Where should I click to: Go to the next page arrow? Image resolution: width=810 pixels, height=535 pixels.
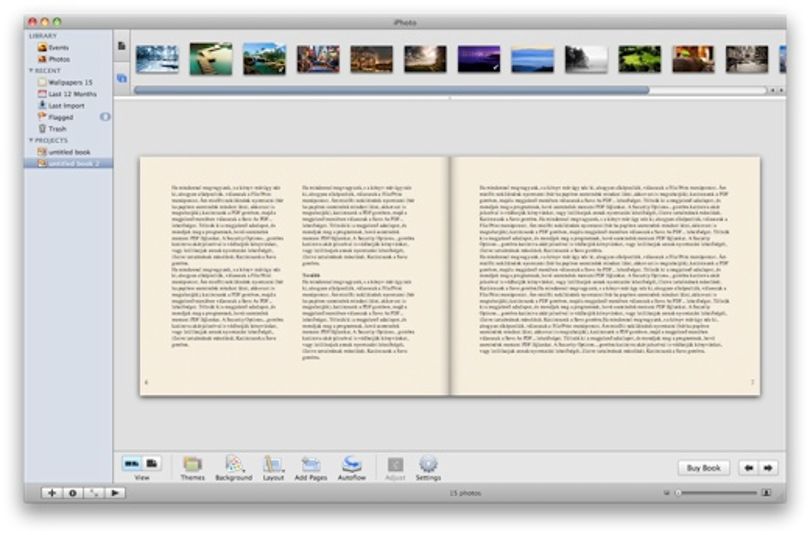pos(768,468)
